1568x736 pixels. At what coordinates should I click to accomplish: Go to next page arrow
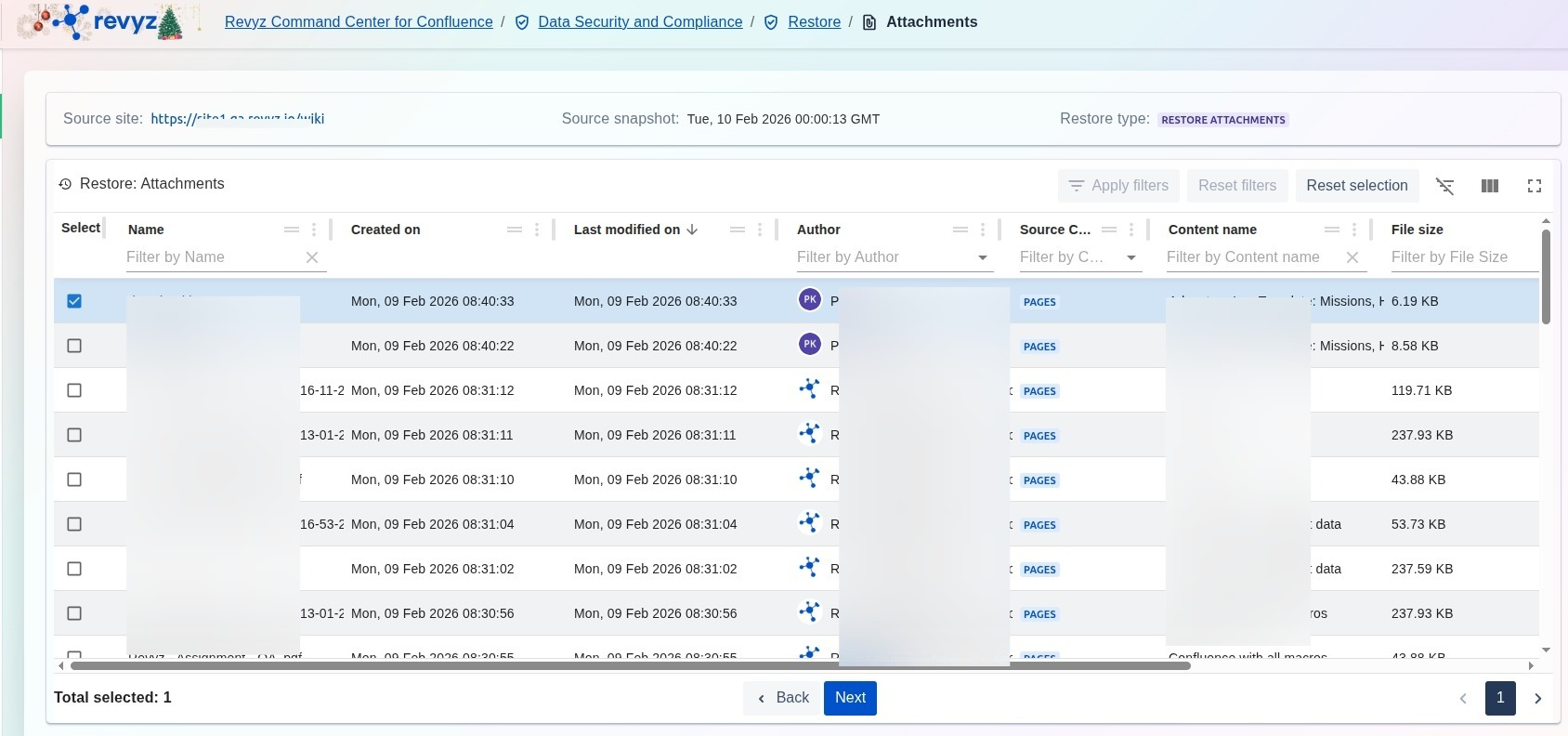click(1537, 698)
